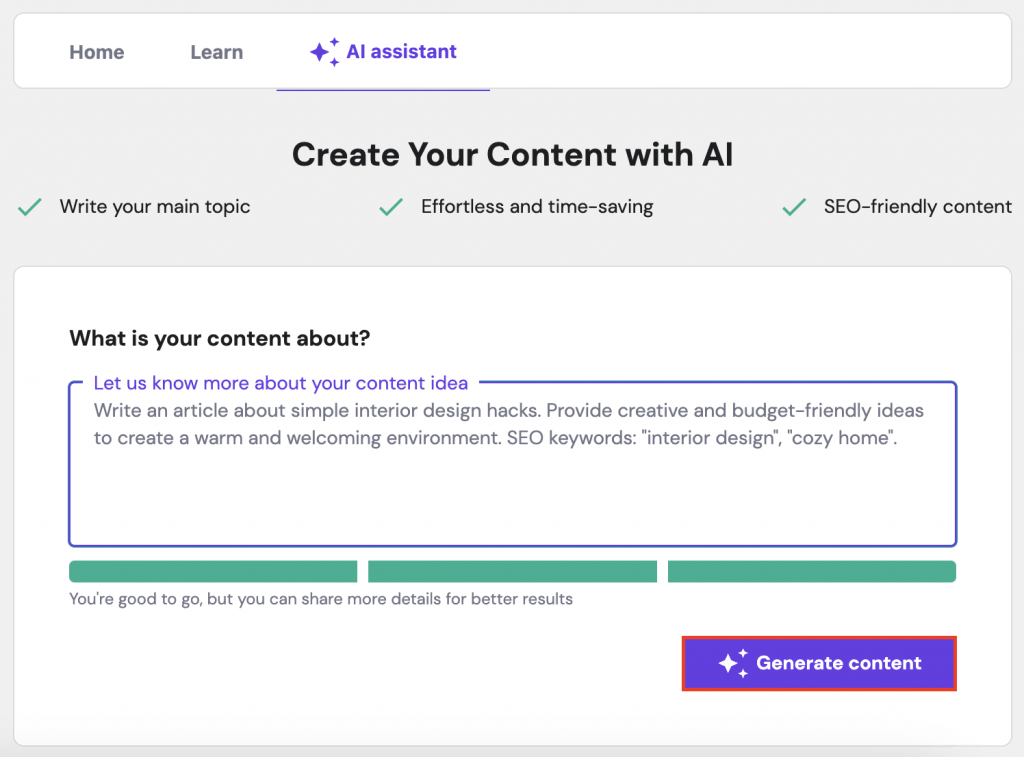The height and width of the screenshot is (757, 1024).
Task: Click the first green strength bar segment
Action: [x=213, y=571]
